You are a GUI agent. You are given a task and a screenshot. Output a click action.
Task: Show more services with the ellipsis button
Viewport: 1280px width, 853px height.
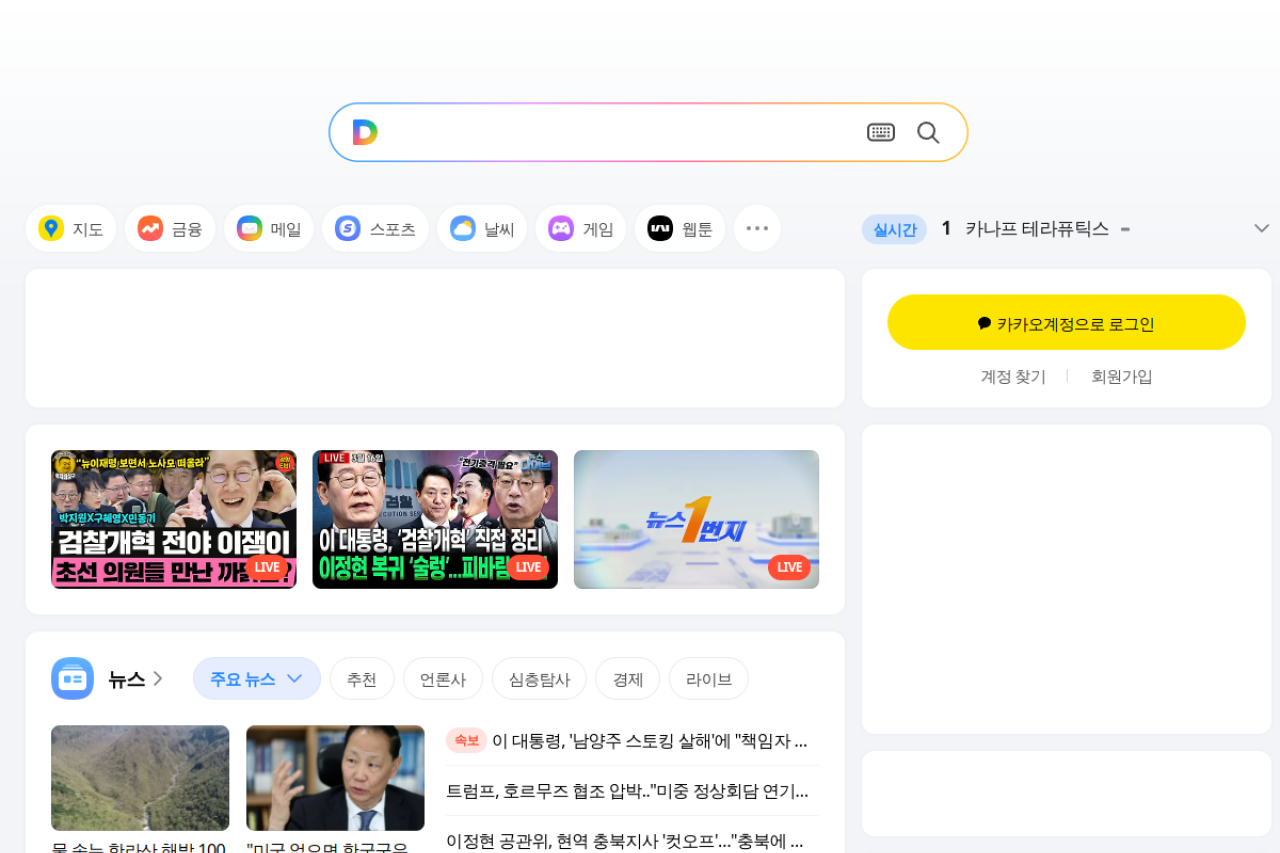tap(757, 229)
